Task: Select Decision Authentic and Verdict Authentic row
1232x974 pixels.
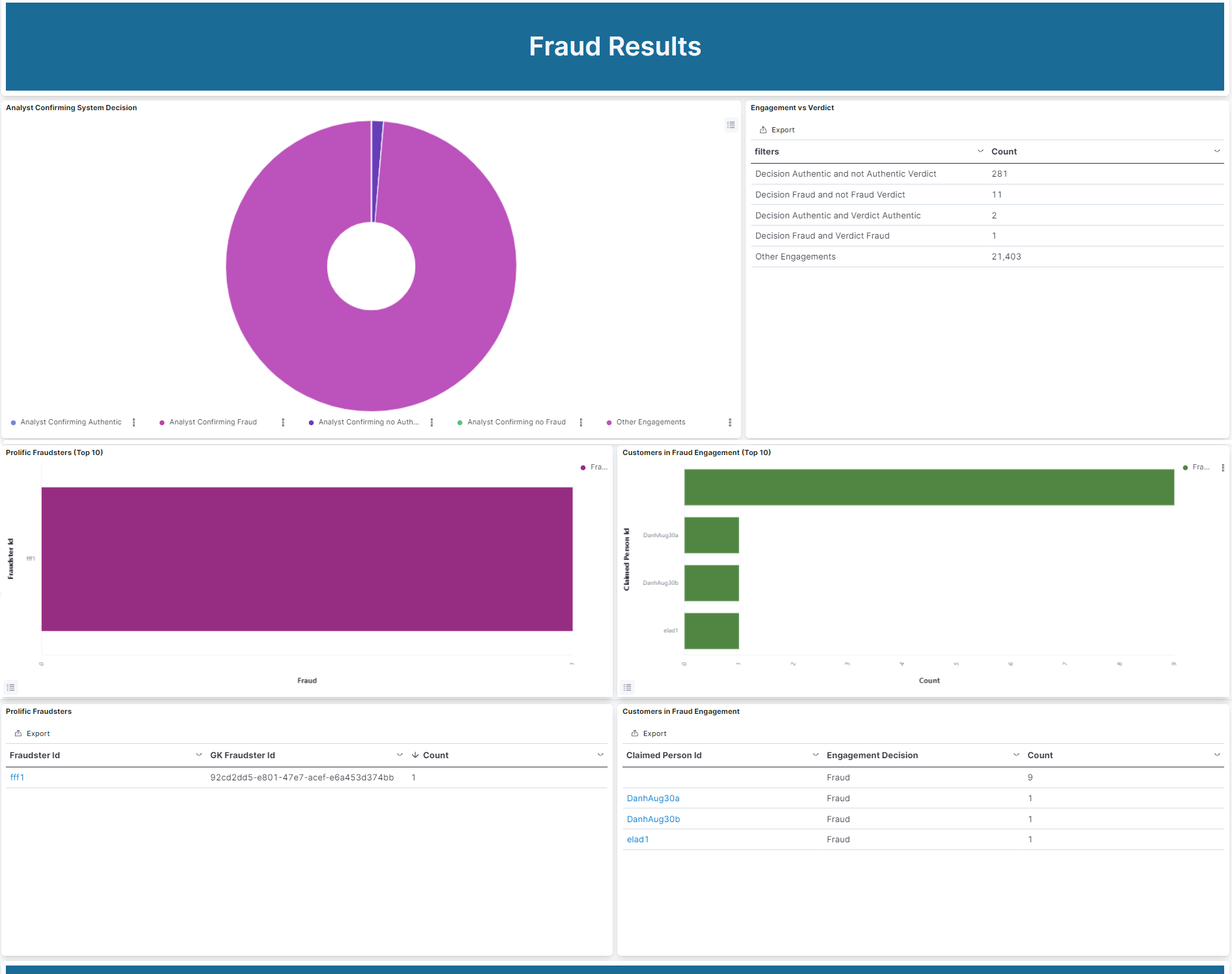Action: (988, 215)
